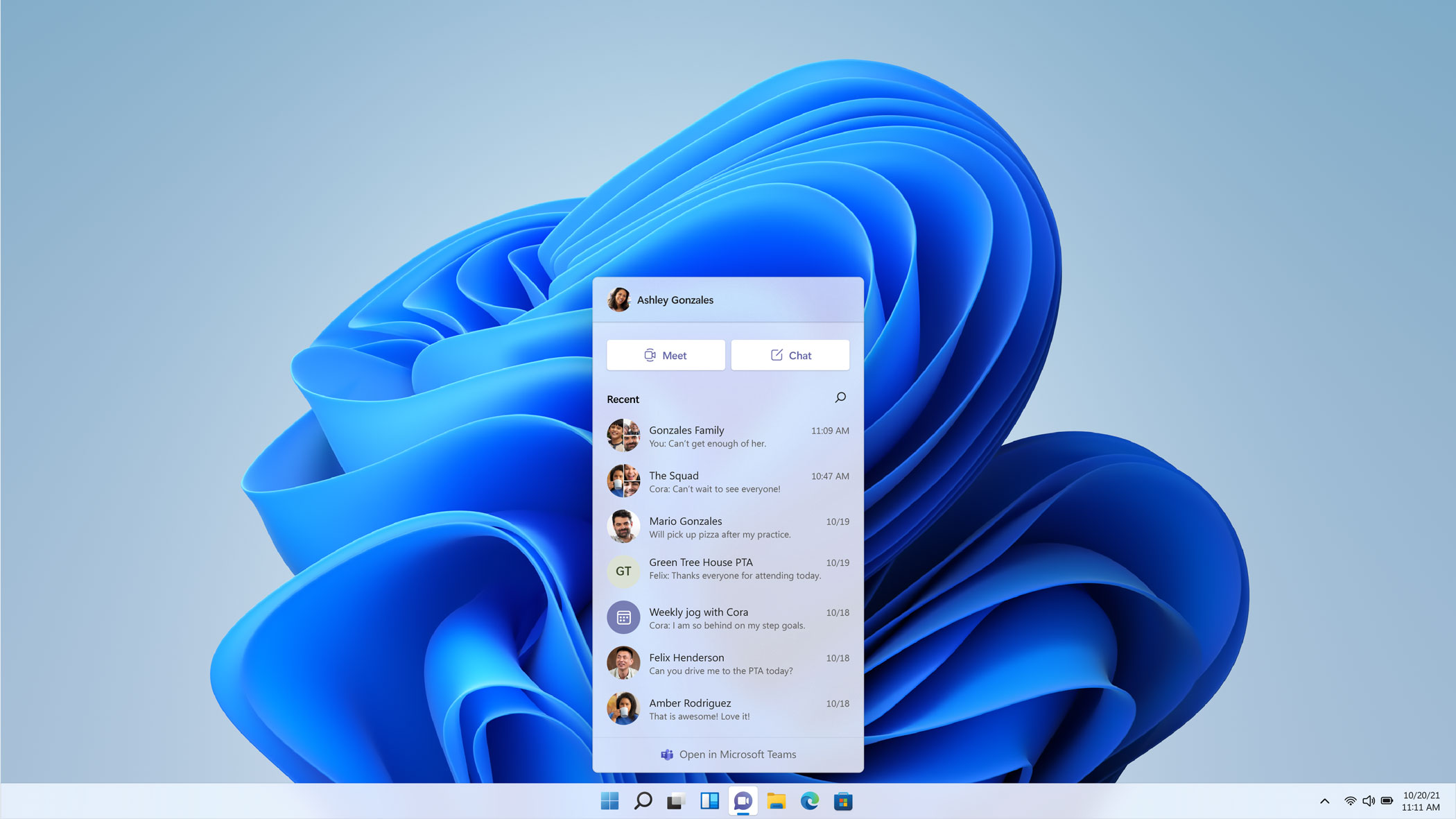Open in Microsoft Teams link
The image size is (1456, 819).
coord(728,754)
